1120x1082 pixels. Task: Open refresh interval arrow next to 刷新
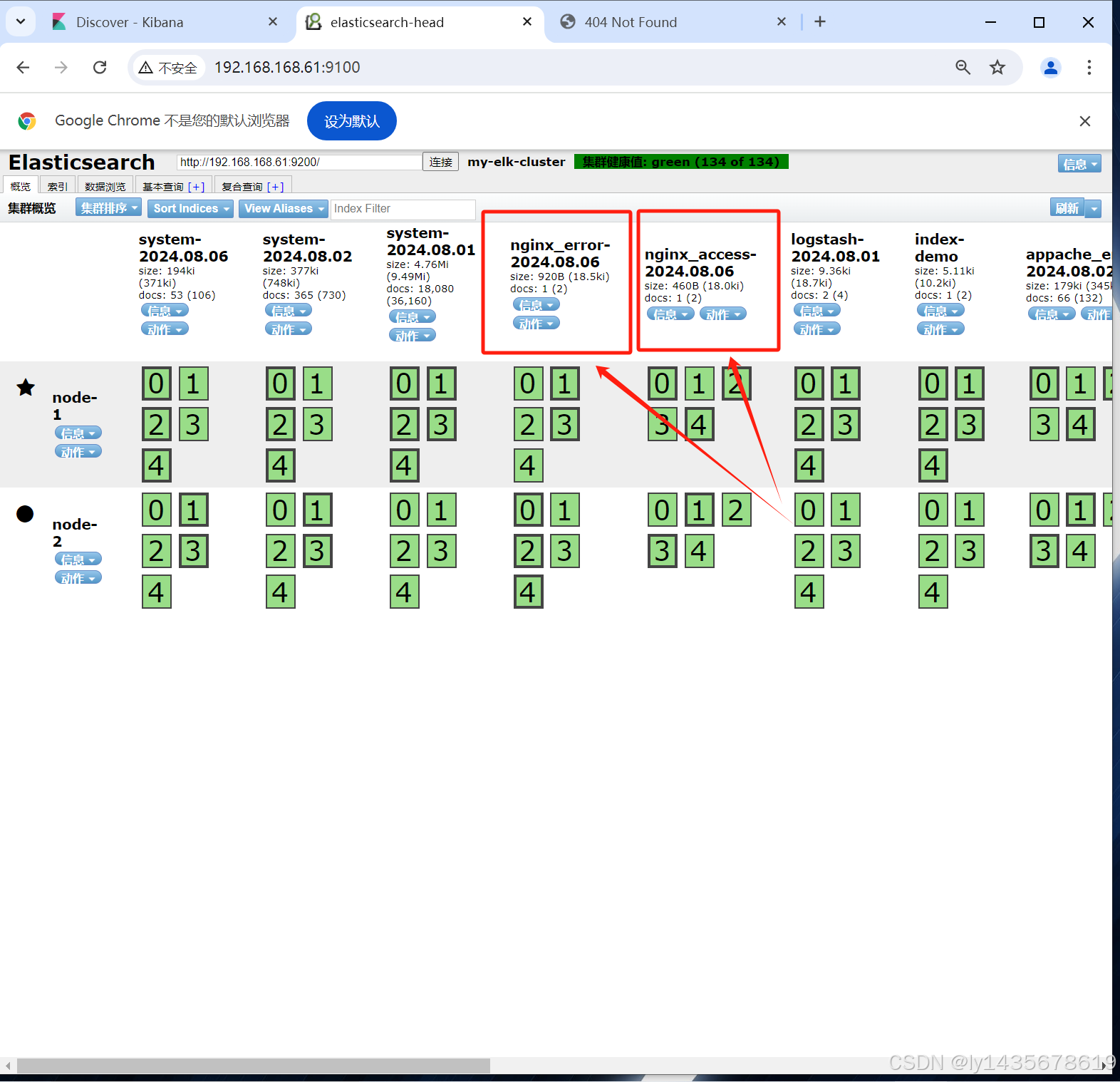1094,208
